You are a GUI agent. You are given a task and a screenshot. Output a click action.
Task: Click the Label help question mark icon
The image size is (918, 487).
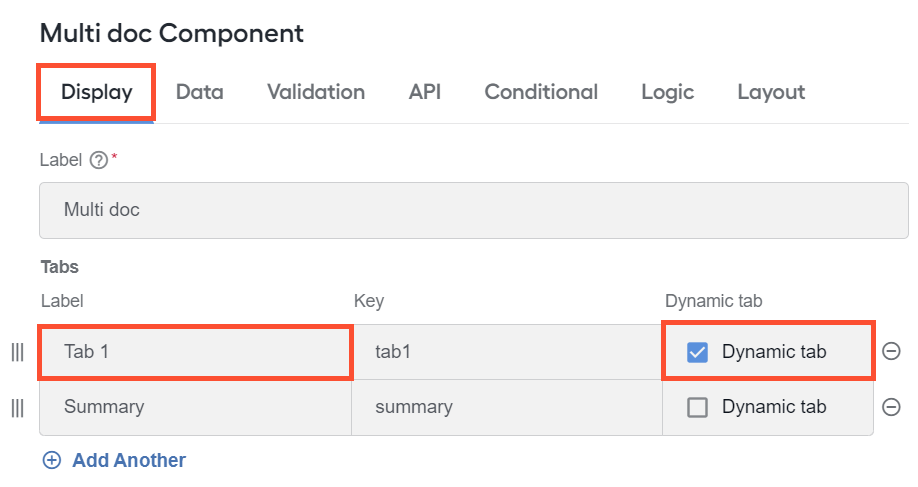click(x=98, y=160)
